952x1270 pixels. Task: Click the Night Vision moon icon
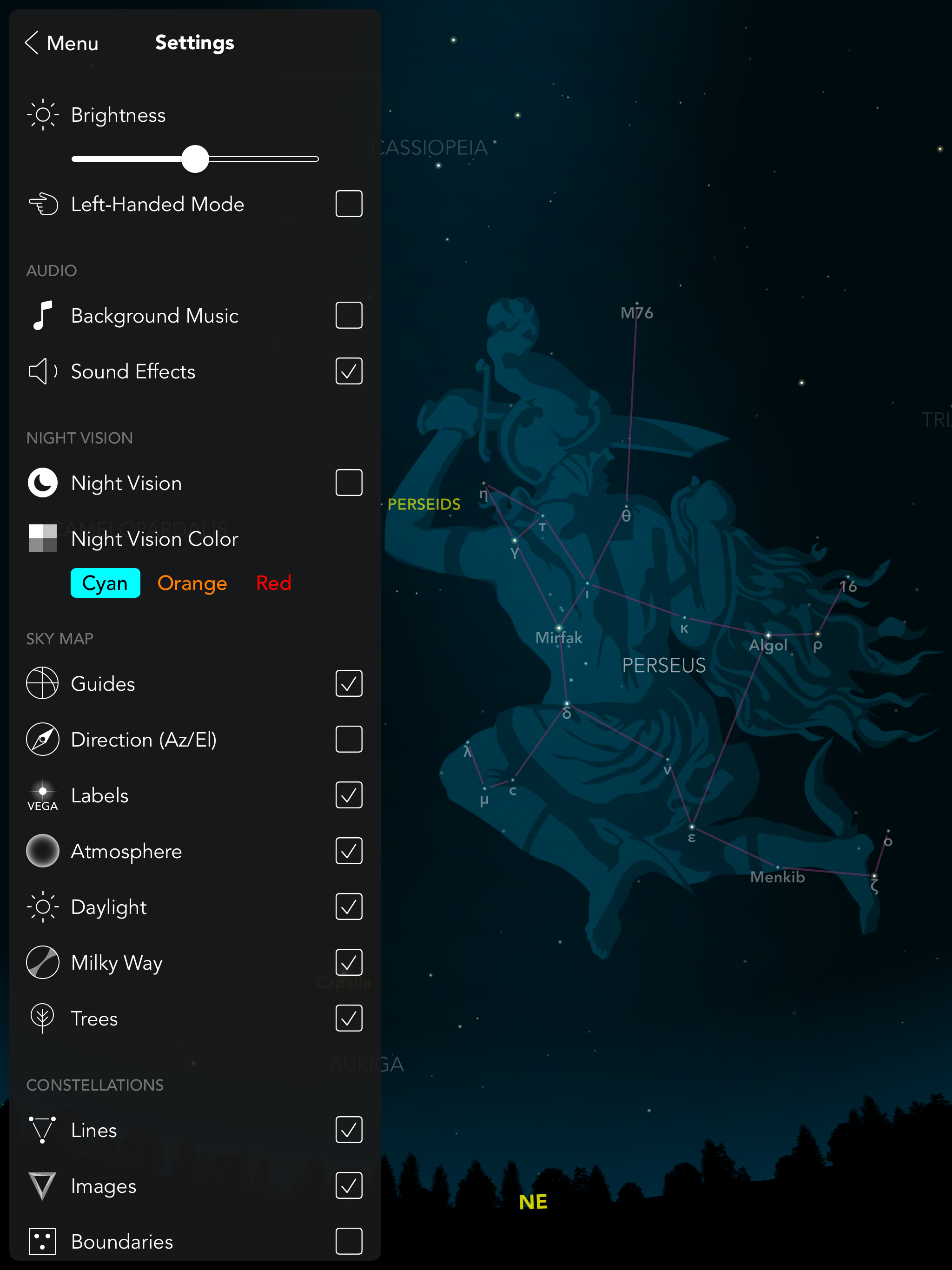click(x=42, y=483)
